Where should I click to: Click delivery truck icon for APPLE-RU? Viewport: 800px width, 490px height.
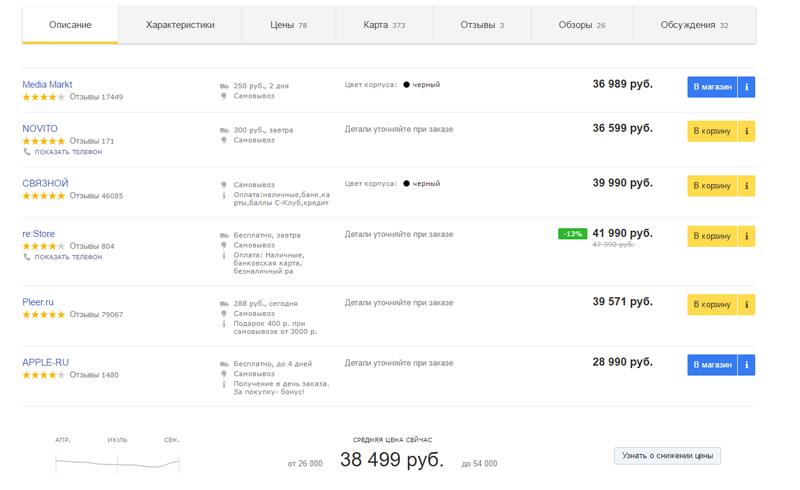click(x=224, y=364)
